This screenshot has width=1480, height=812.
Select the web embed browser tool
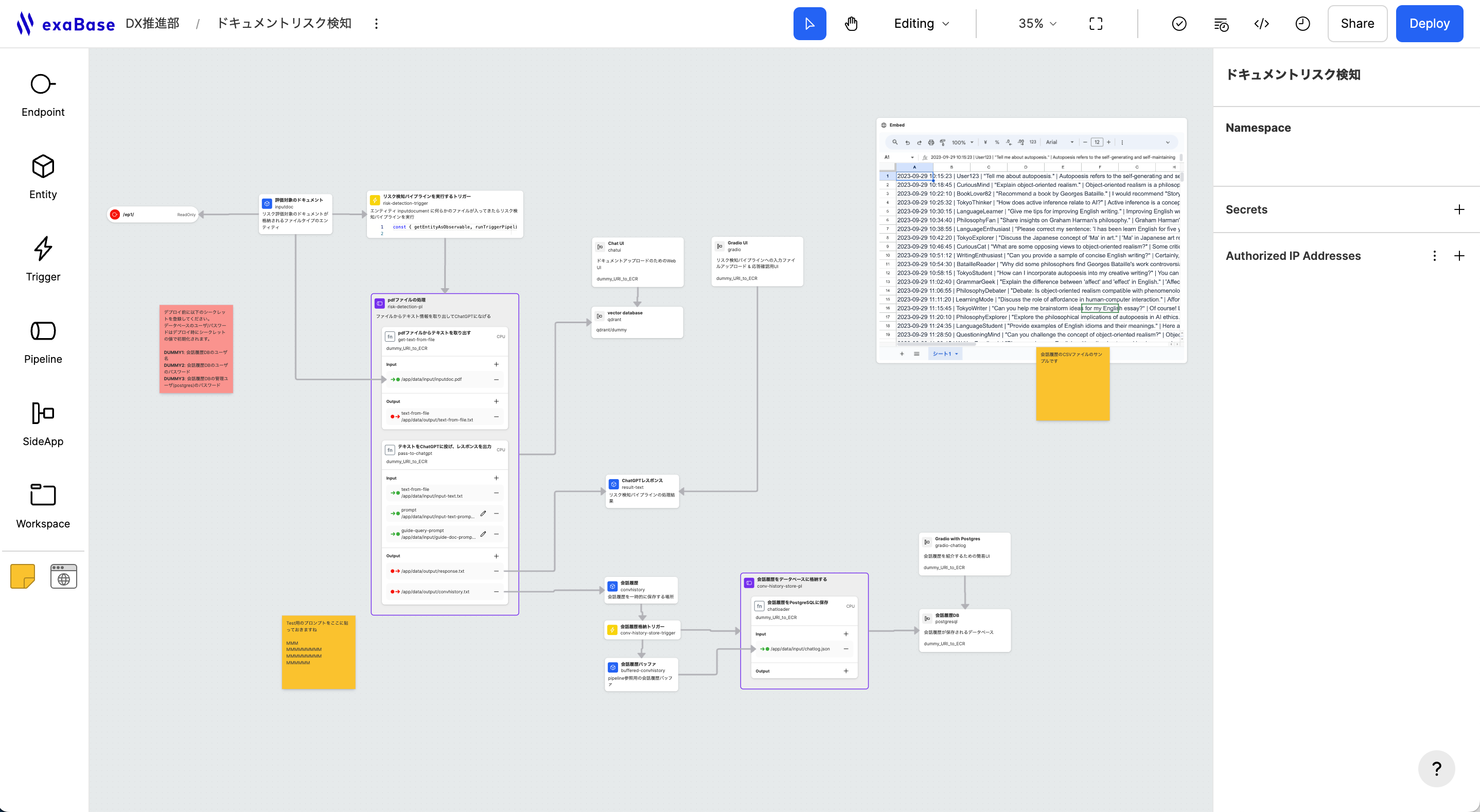pyautogui.click(x=64, y=576)
